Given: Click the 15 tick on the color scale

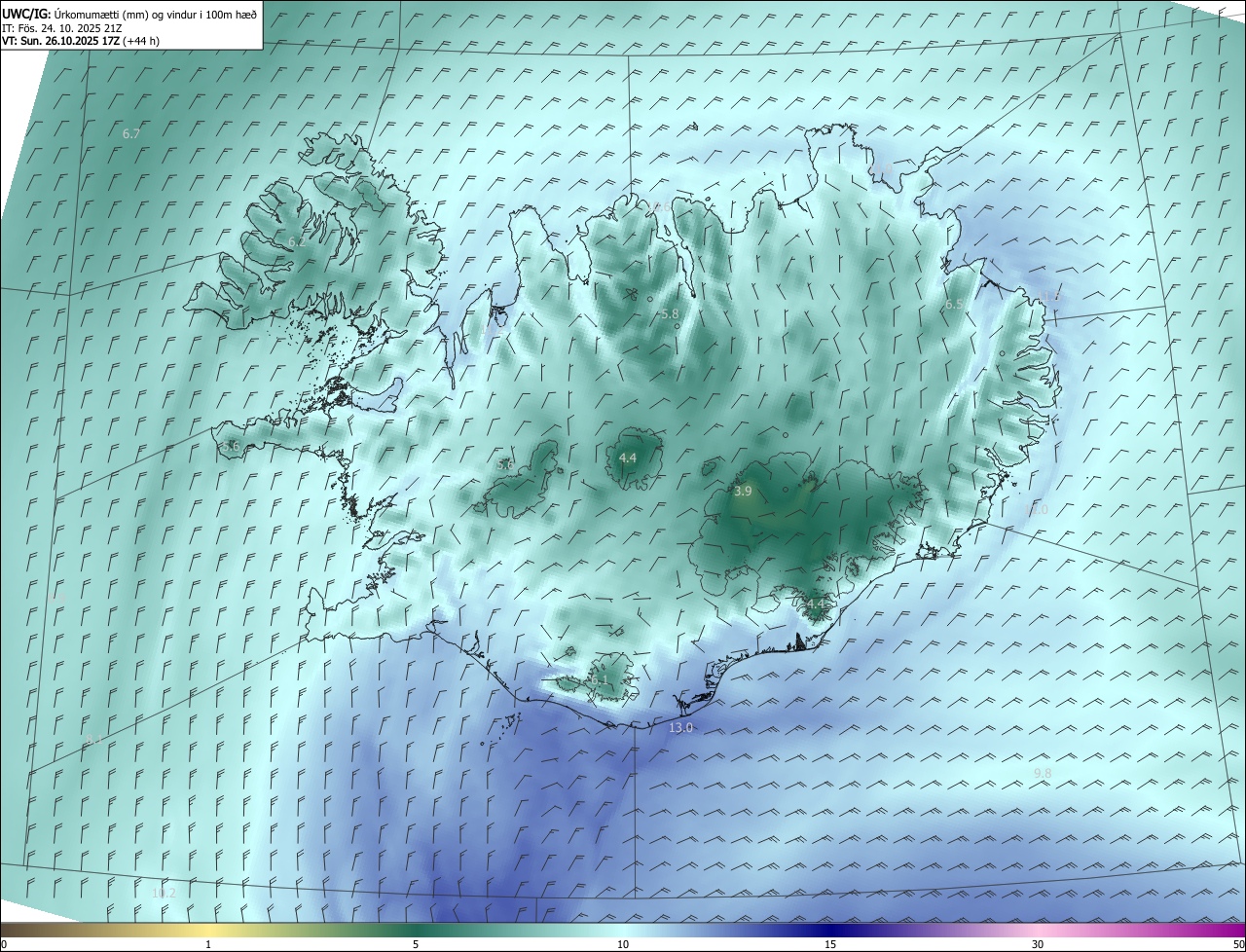Looking at the screenshot, I should (x=830, y=944).
